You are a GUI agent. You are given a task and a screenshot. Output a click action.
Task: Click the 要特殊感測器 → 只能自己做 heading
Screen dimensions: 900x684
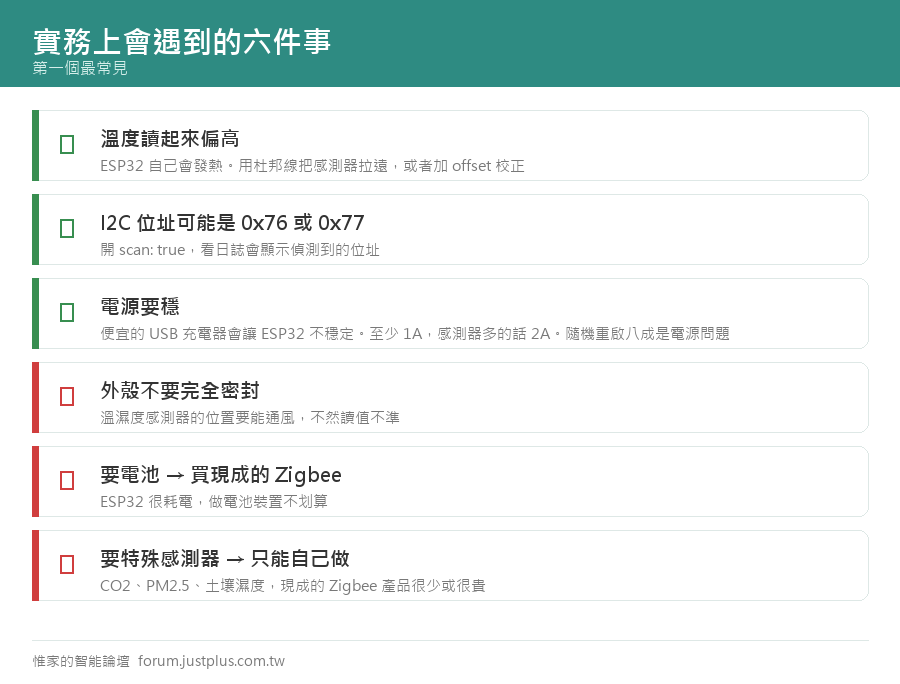[225, 558]
